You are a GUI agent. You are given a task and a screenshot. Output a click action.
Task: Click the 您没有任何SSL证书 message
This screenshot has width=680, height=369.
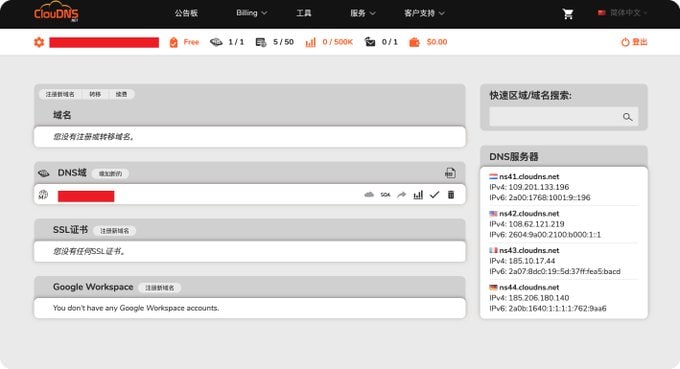point(89,251)
